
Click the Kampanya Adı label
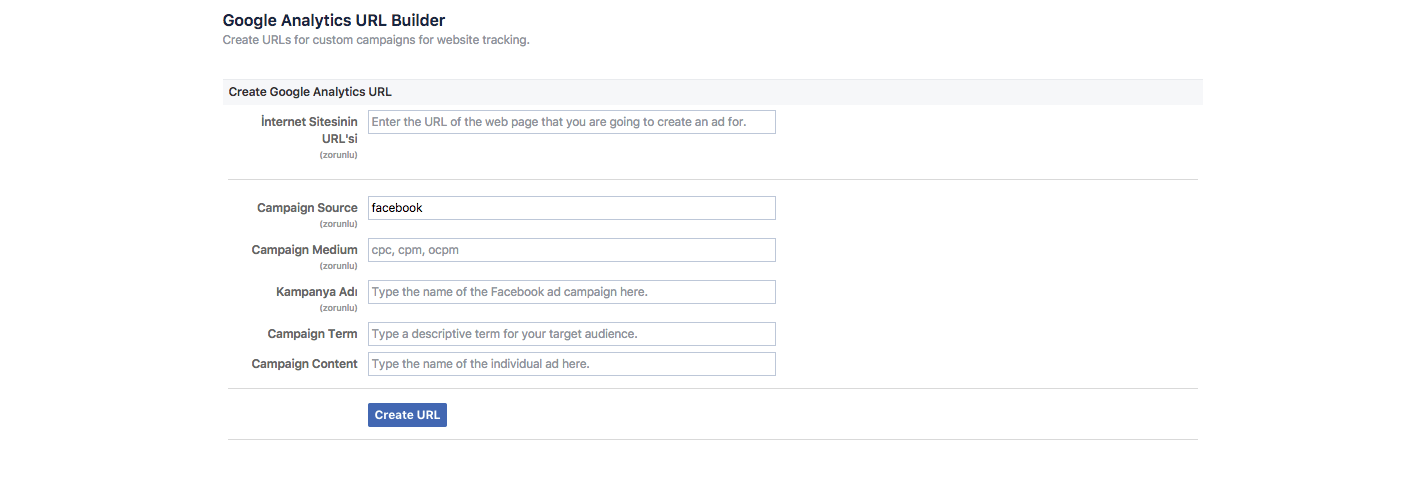point(316,292)
